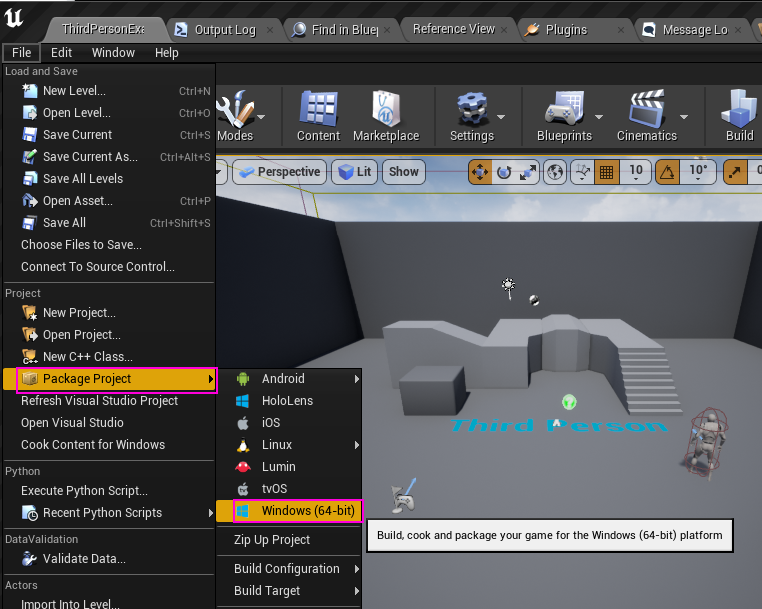Click the Settings gear toolbar icon
This screenshot has height=609, width=762.
[471, 116]
